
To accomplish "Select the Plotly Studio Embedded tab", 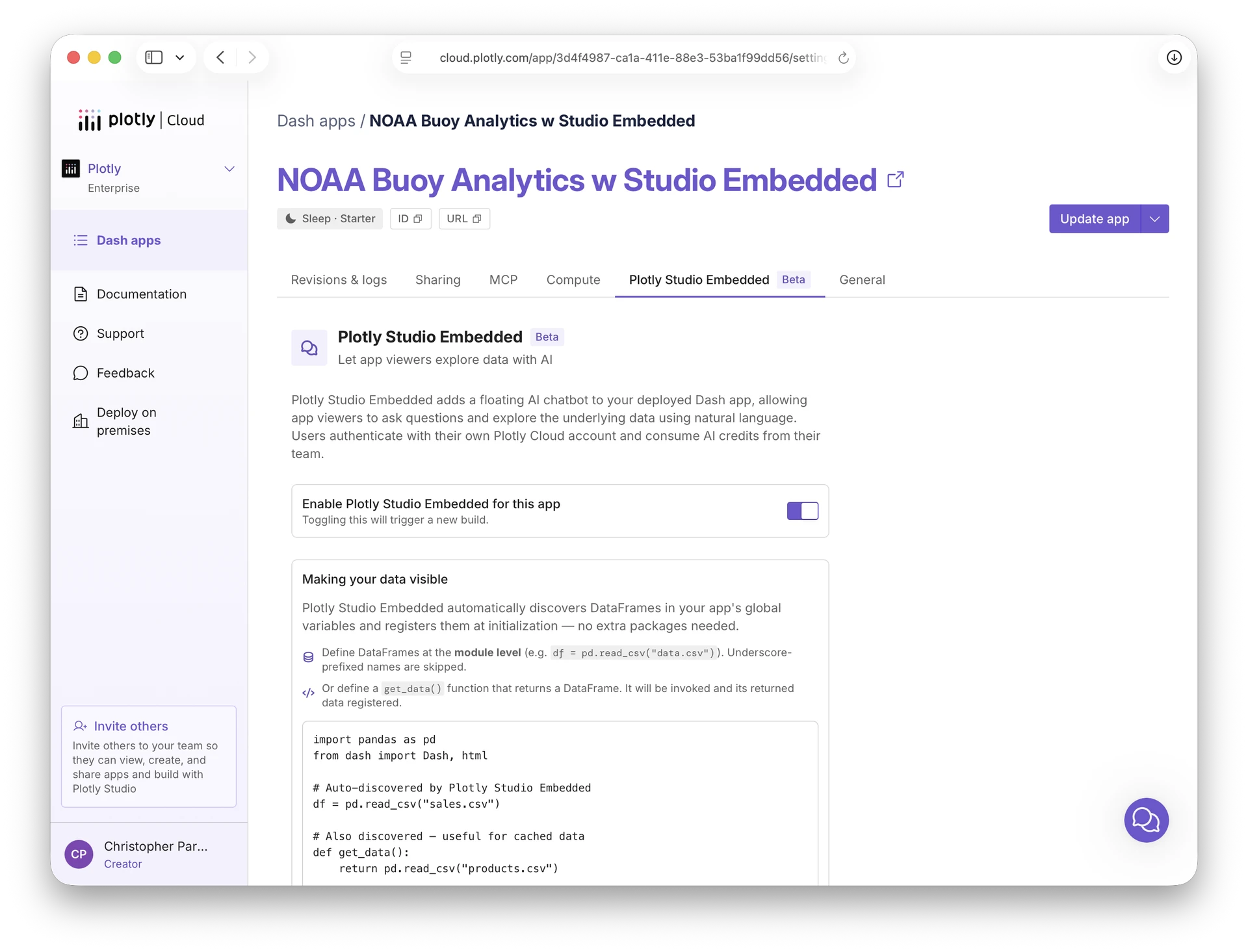I will 720,280.
